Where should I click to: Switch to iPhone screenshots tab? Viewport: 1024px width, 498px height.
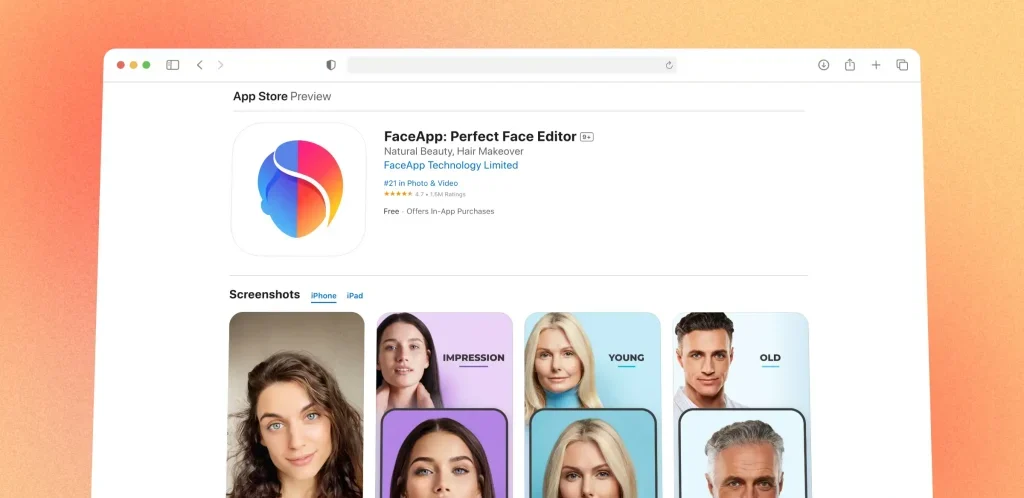(323, 296)
